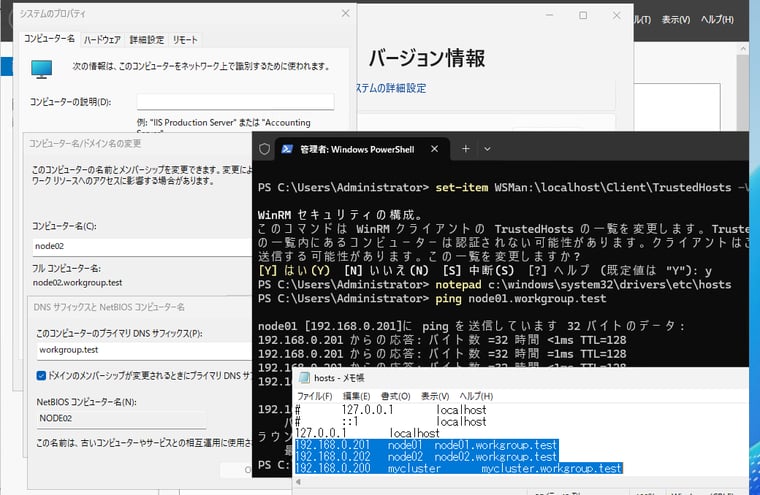Open the リモート tab in System Properties
Screen dimensions: 760x495
[185, 40]
